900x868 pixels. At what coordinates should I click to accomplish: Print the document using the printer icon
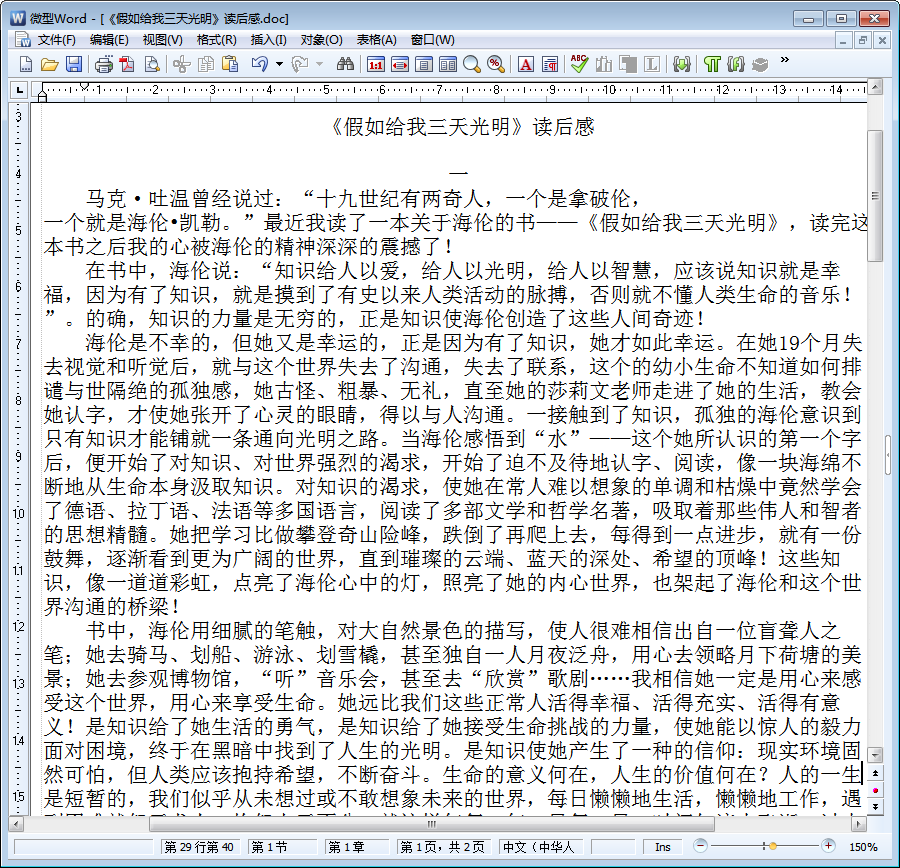click(104, 64)
